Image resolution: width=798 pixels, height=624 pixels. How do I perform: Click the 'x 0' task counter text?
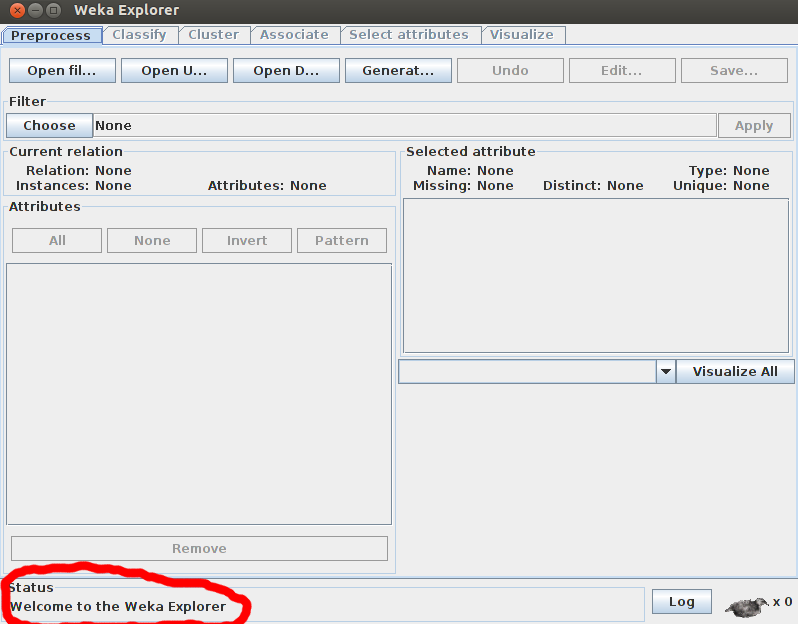point(782,602)
